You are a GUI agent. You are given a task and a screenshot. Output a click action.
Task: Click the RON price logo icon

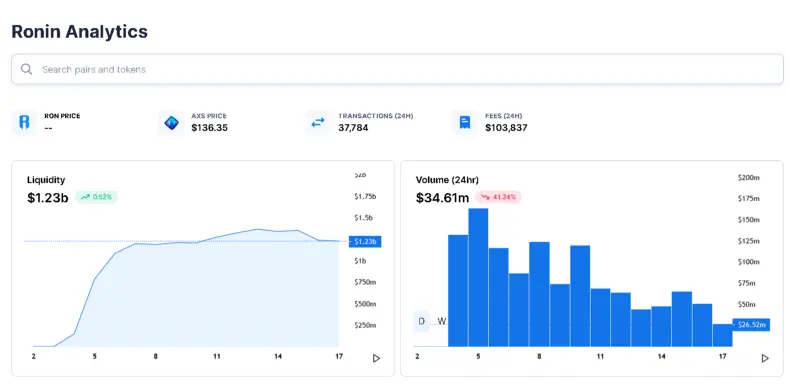pos(24,123)
